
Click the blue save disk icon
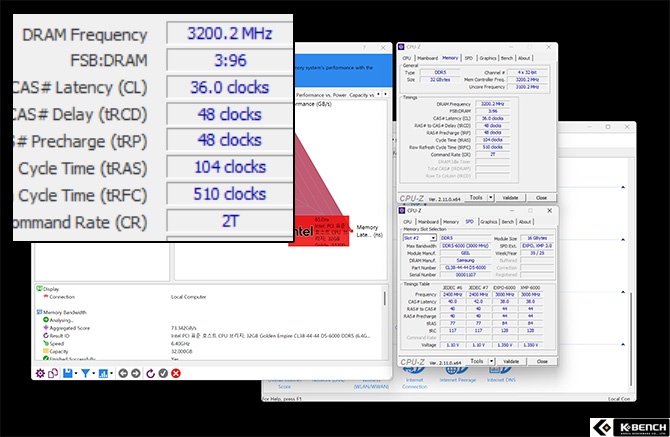(66, 373)
